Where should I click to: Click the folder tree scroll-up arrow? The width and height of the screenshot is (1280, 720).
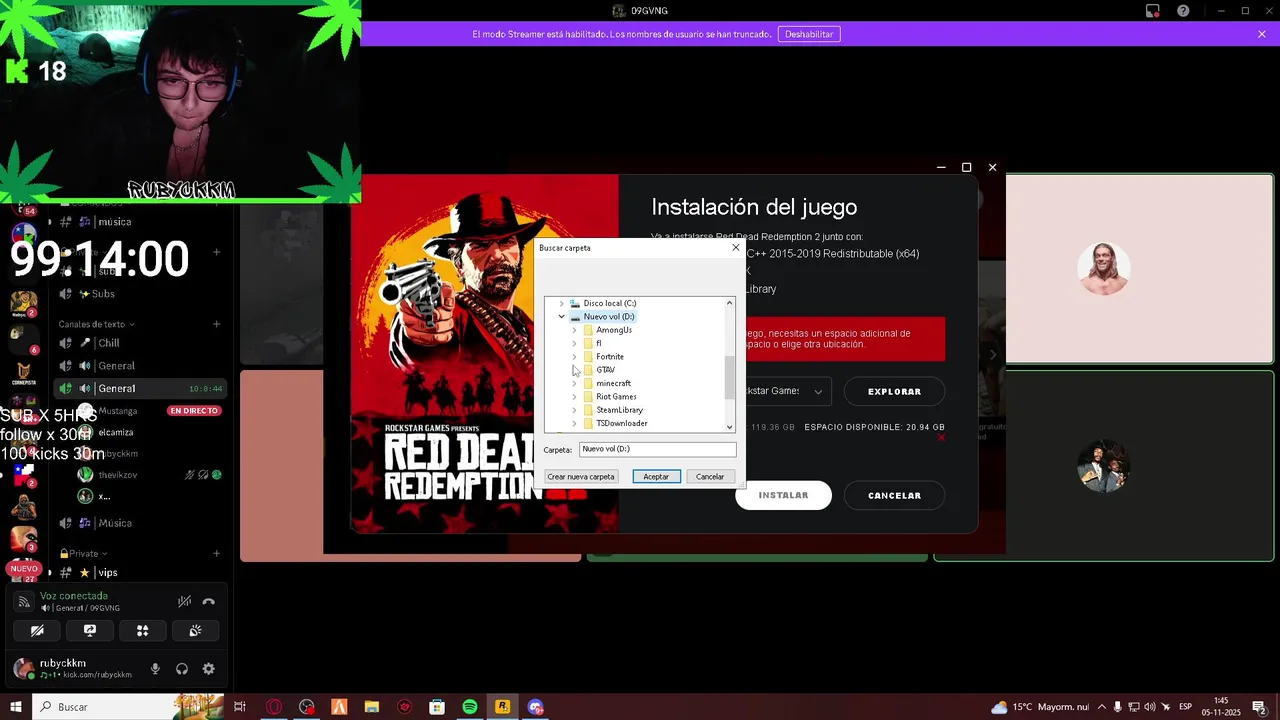(729, 303)
